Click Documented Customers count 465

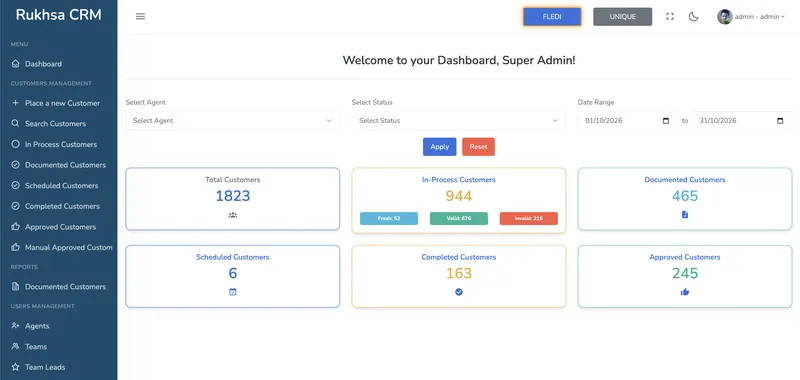point(685,196)
